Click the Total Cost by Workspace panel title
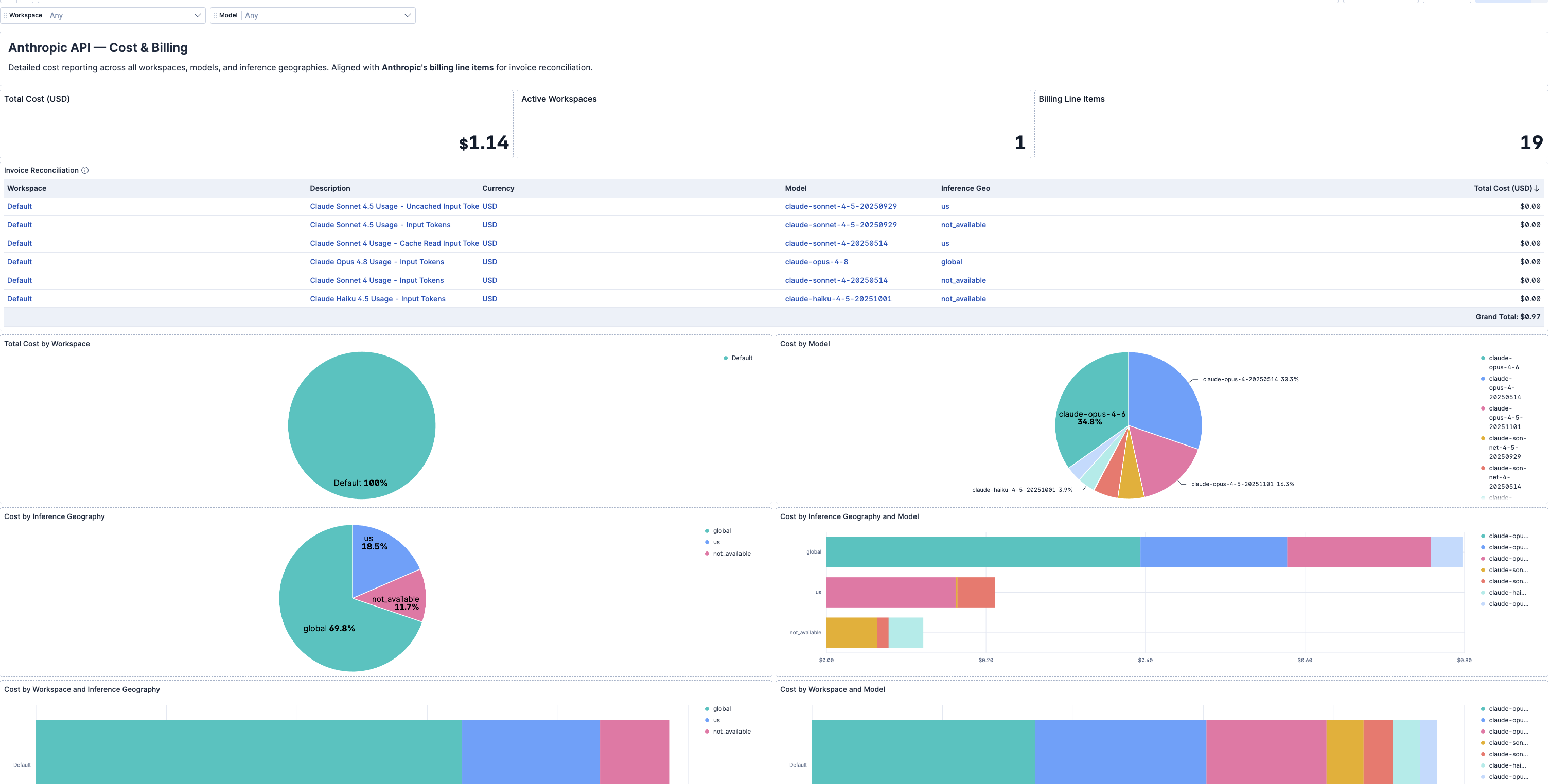 (47, 344)
